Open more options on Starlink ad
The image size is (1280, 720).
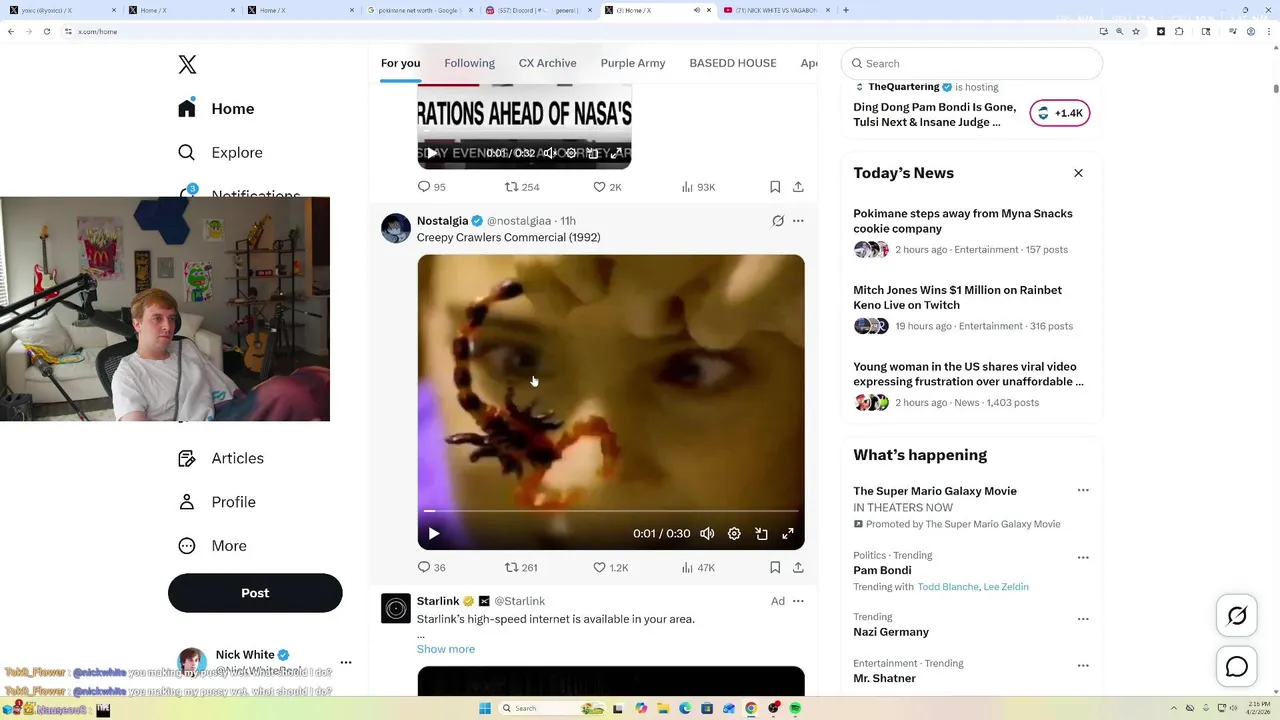click(x=798, y=601)
